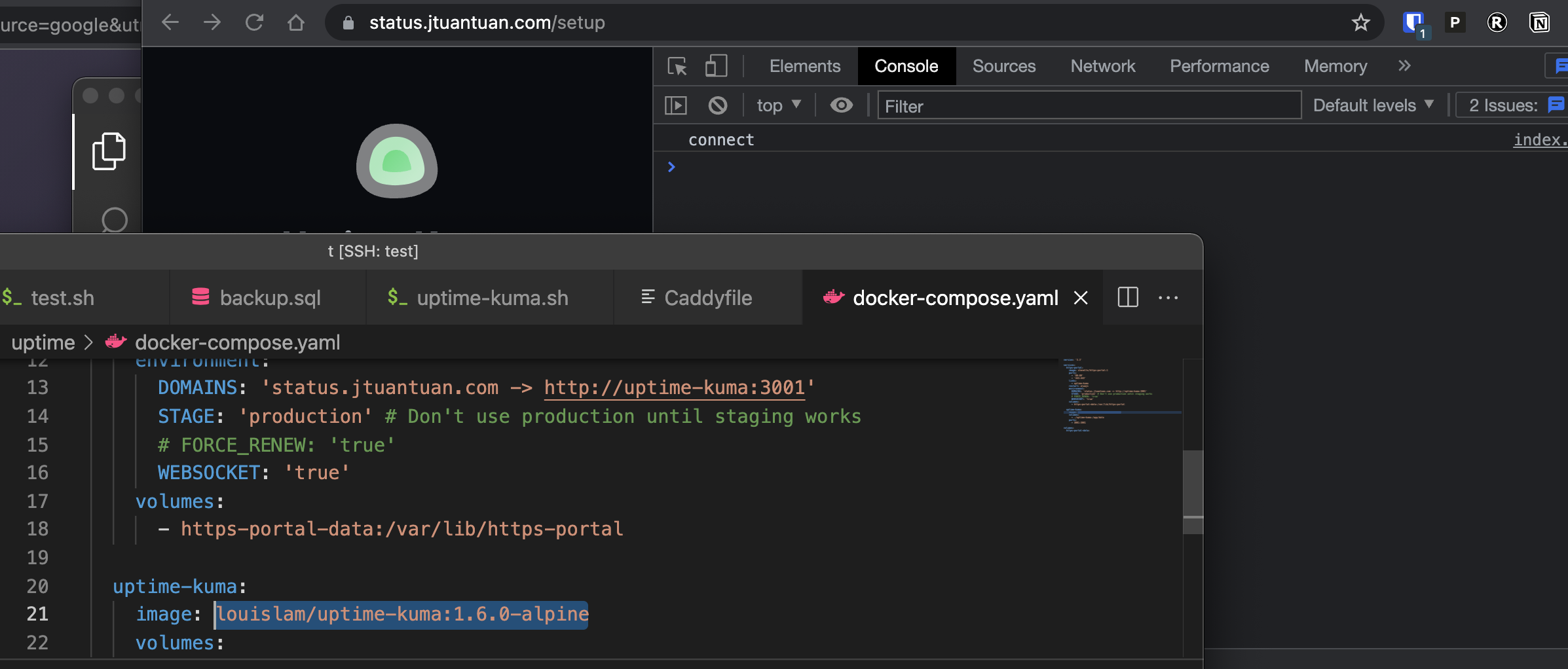This screenshot has width=1568, height=669.
Task: Switch to the Memory tab
Action: [1335, 66]
